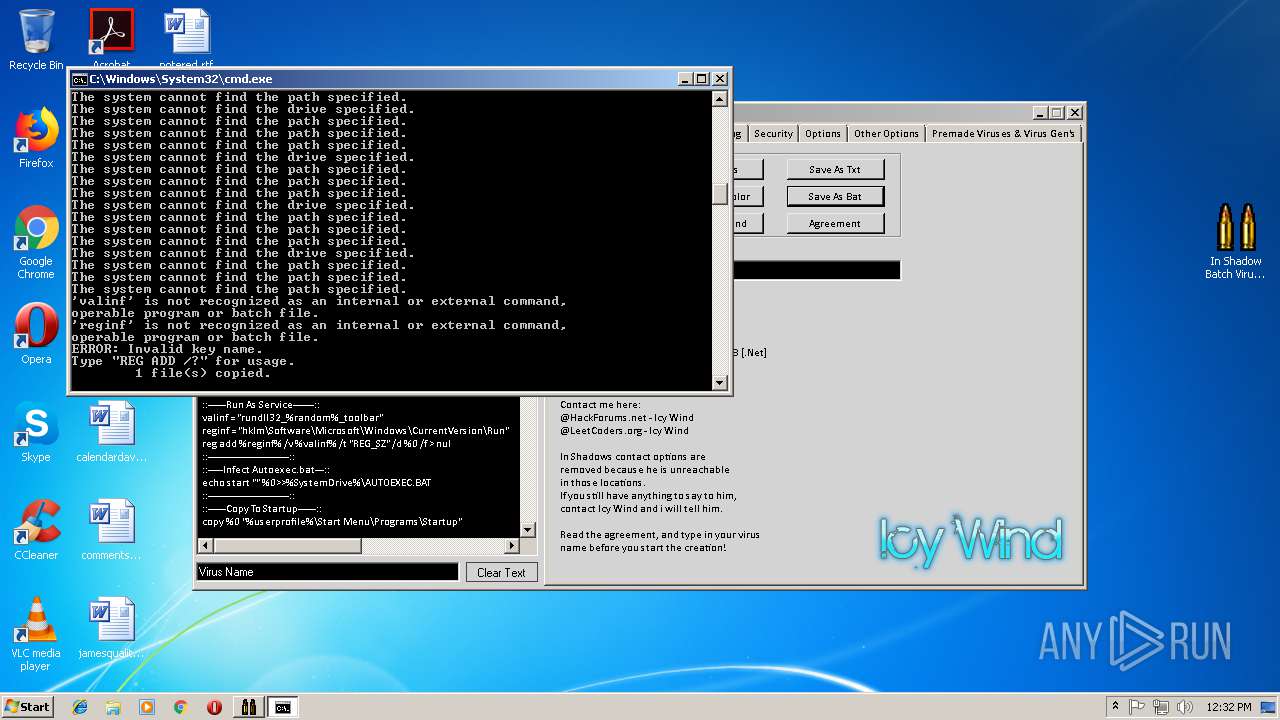Click code area horizontal scrollbar right arrow
Image resolution: width=1280 pixels, height=720 pixels.
[512, 546]
